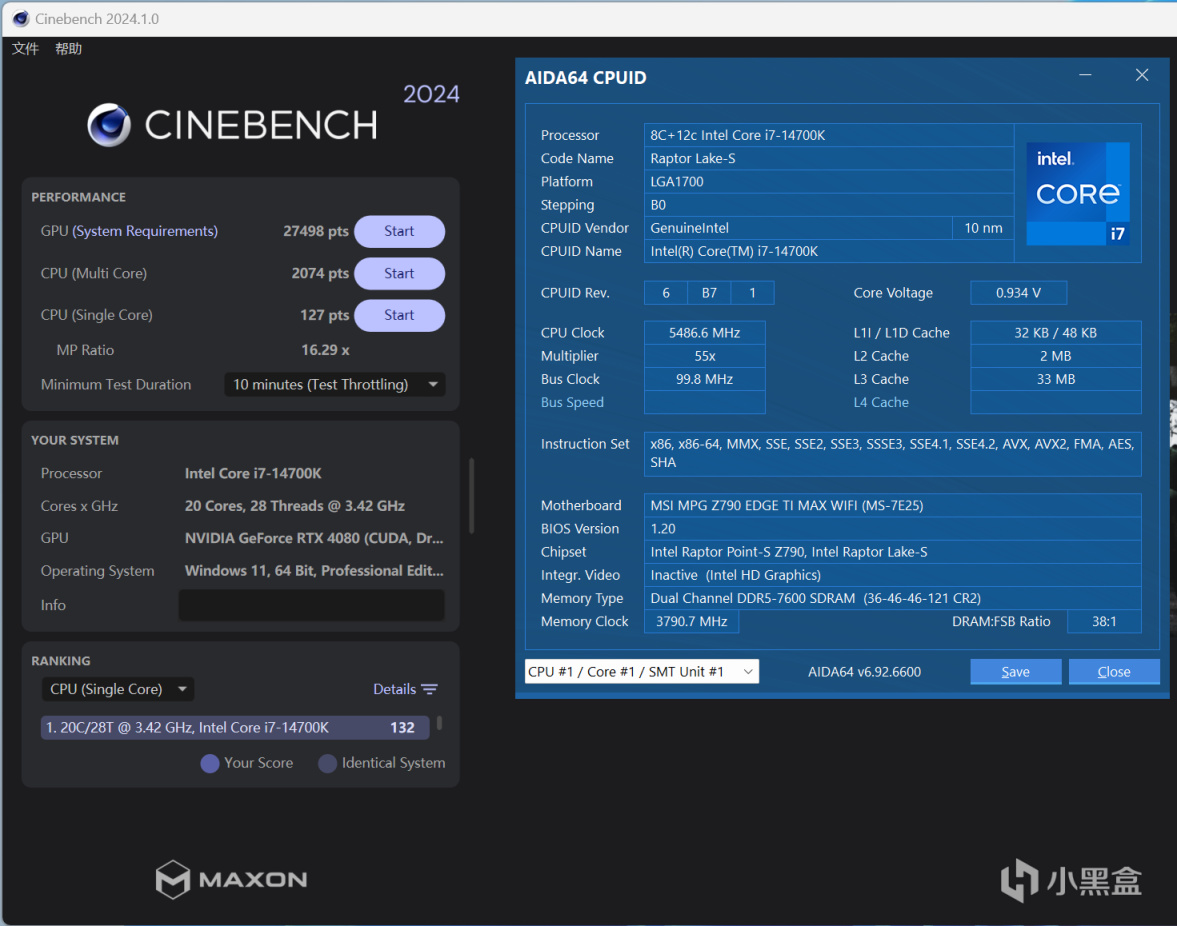This screenshot has height=926, width=1177.
Task: Click the MP Ratio value 16.29 x
Action: coord(325,350)
